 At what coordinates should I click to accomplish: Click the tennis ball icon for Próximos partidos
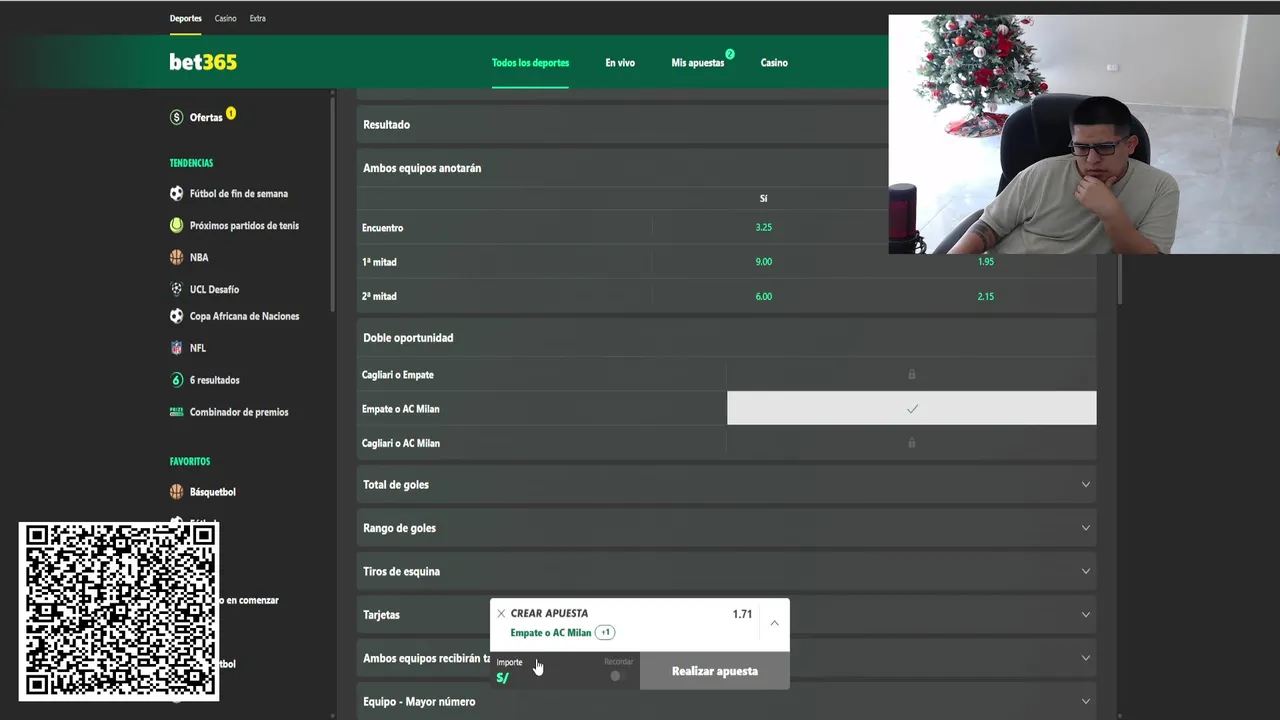[177, 225]
